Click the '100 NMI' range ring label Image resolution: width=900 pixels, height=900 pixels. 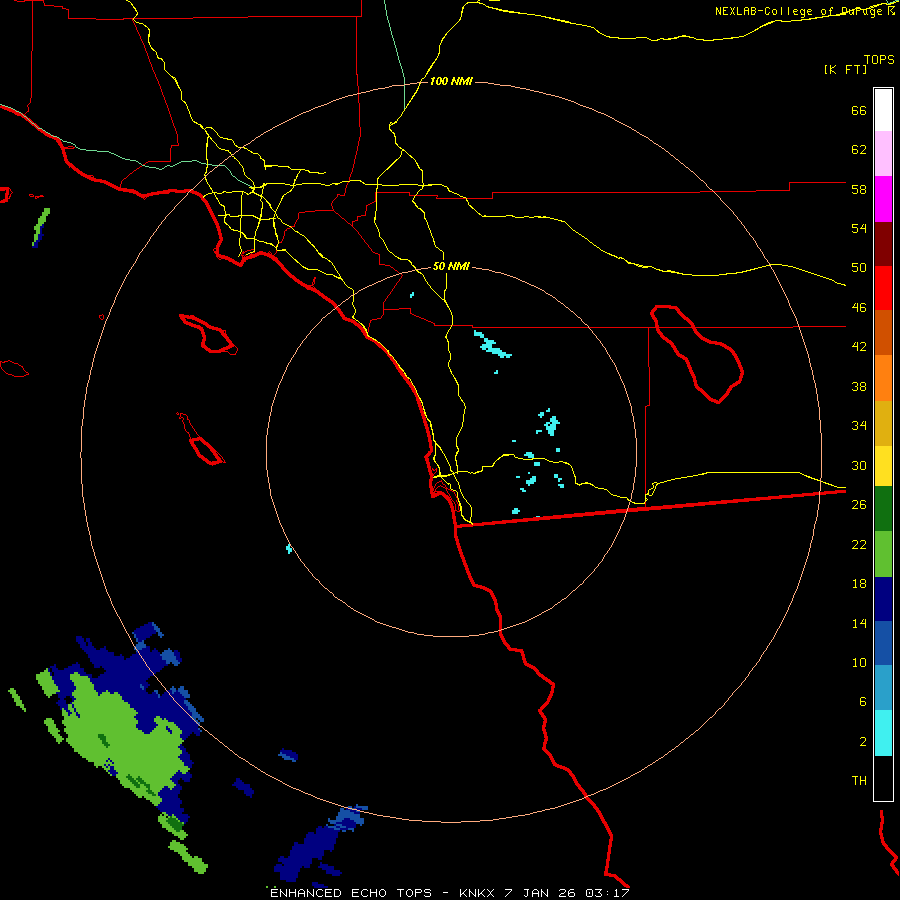pyautogui.click(x=451, y=82)
